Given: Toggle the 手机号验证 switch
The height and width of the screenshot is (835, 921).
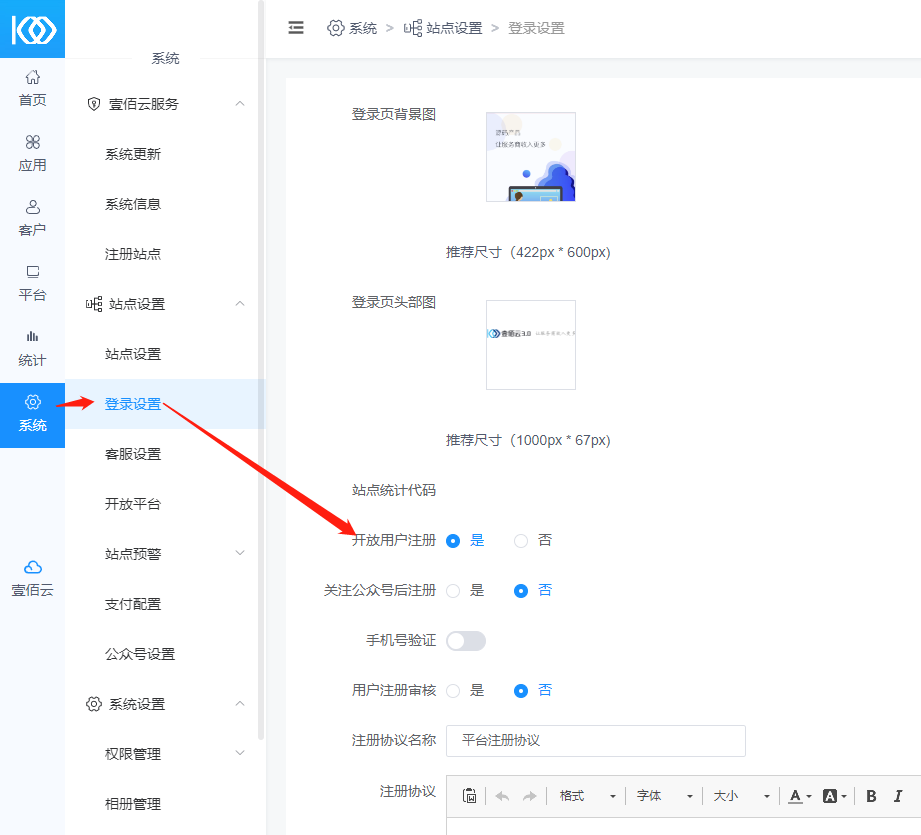Looking at the screenshot, I should (466, 641).
